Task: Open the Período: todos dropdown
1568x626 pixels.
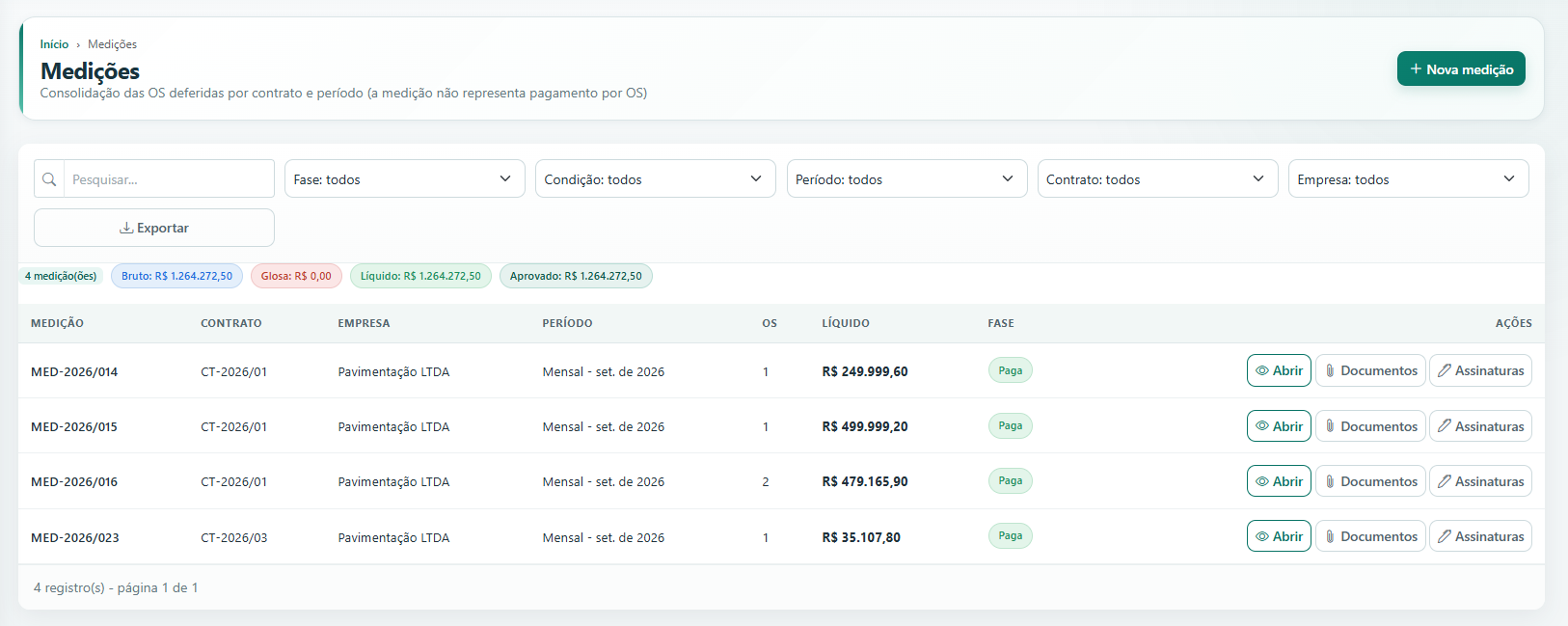Action: [x=907, y=179]
